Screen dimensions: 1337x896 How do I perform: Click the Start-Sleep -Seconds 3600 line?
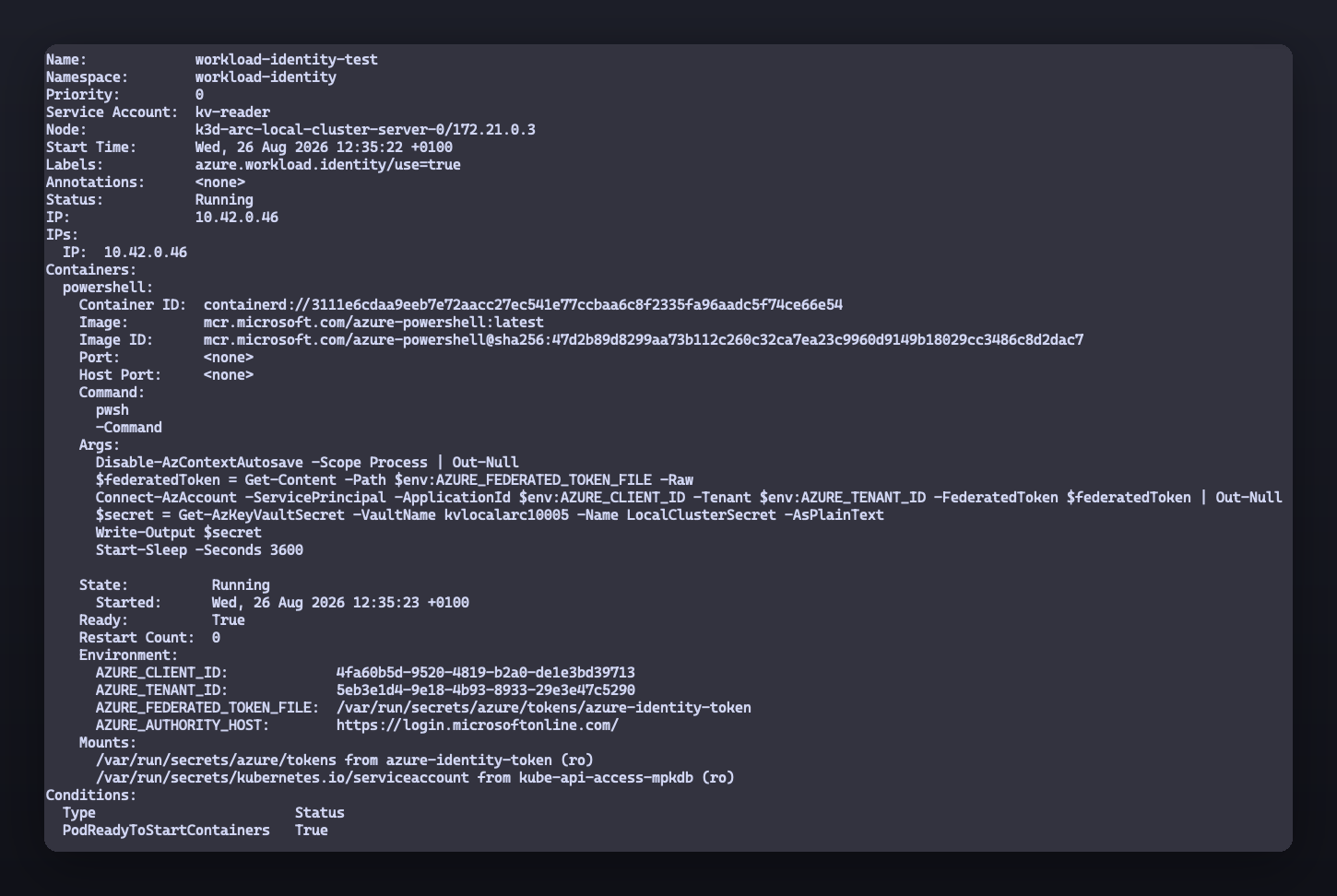(199, 550)
